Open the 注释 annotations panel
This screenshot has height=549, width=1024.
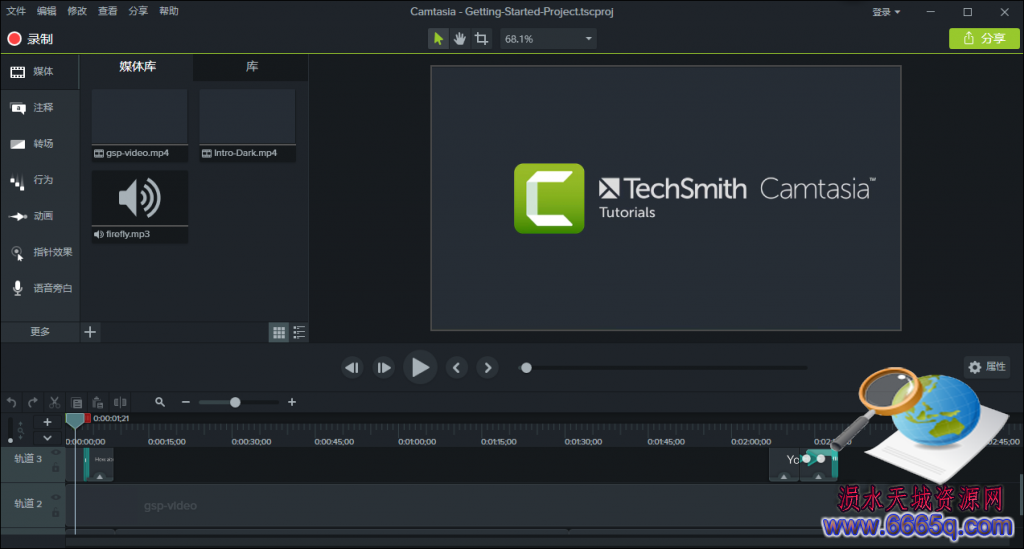pos(40,108)
